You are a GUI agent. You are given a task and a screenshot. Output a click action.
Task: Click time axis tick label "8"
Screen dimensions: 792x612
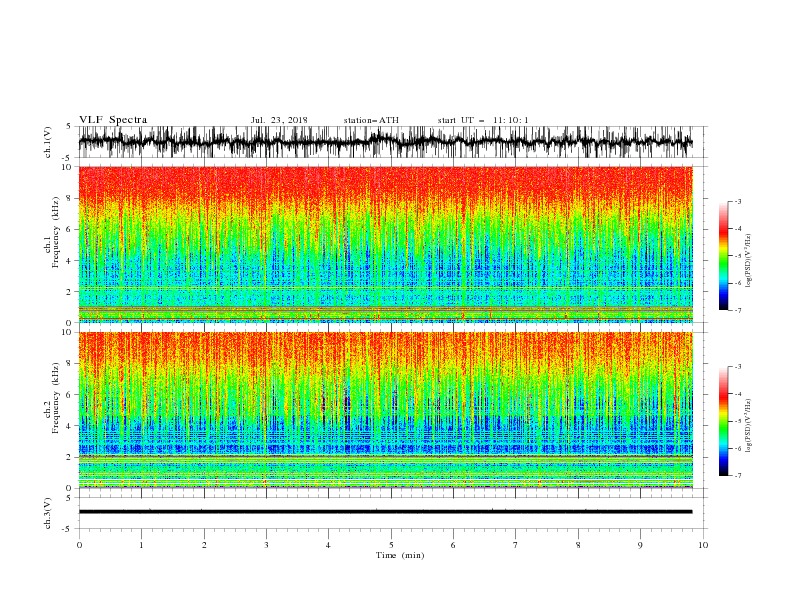coord(578,545)
